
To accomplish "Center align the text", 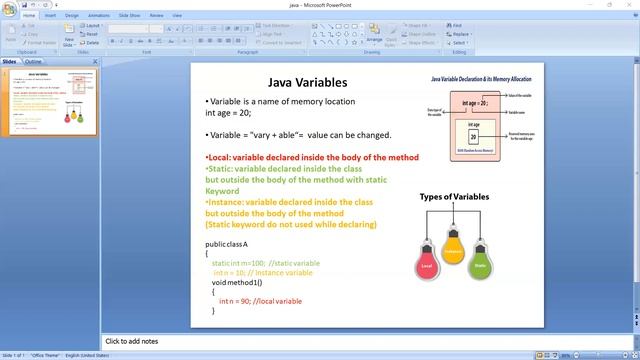I will coord(210,41).
